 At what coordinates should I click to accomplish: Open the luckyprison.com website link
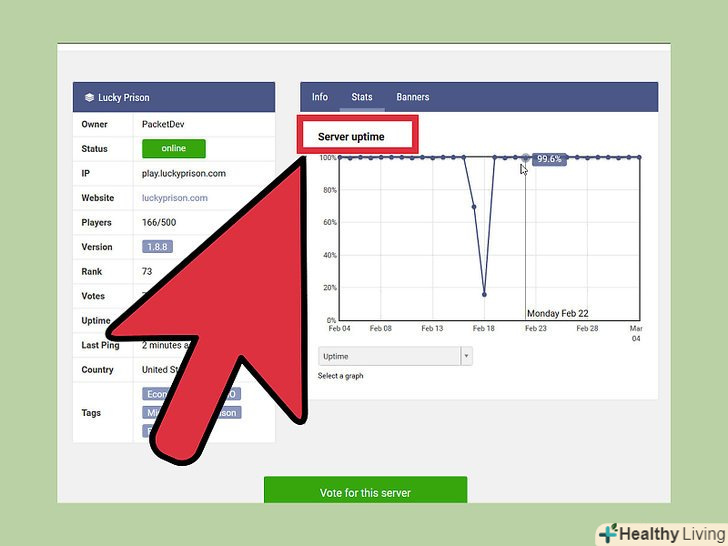[x=175, y=198]
